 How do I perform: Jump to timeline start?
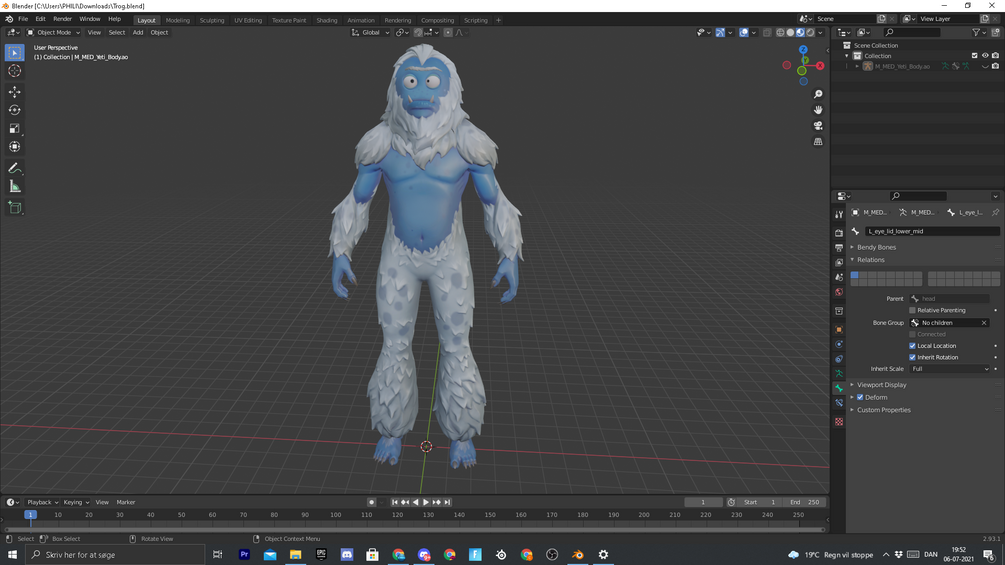[394, 502]
